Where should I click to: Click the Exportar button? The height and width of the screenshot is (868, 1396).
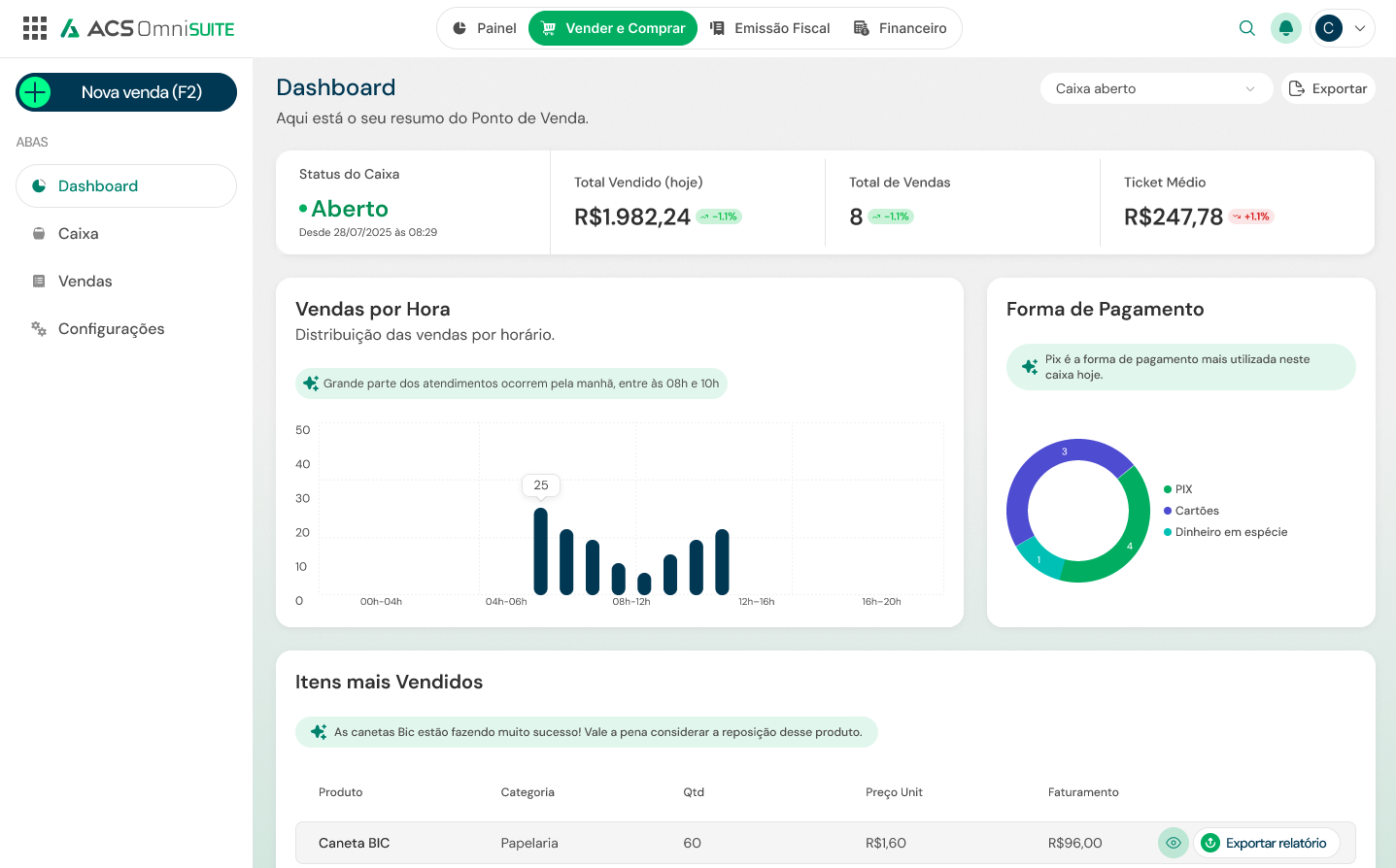point(1328,88)
